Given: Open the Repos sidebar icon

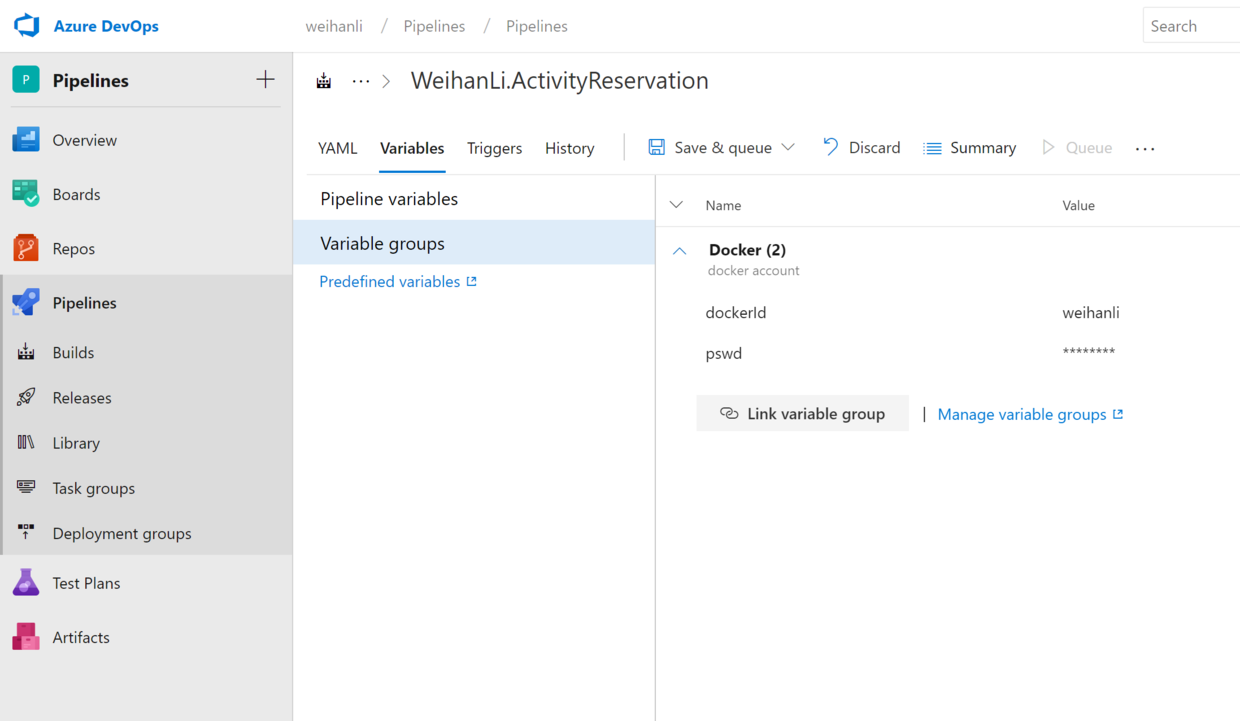Looking at the screenshot, I should point(26,248).
